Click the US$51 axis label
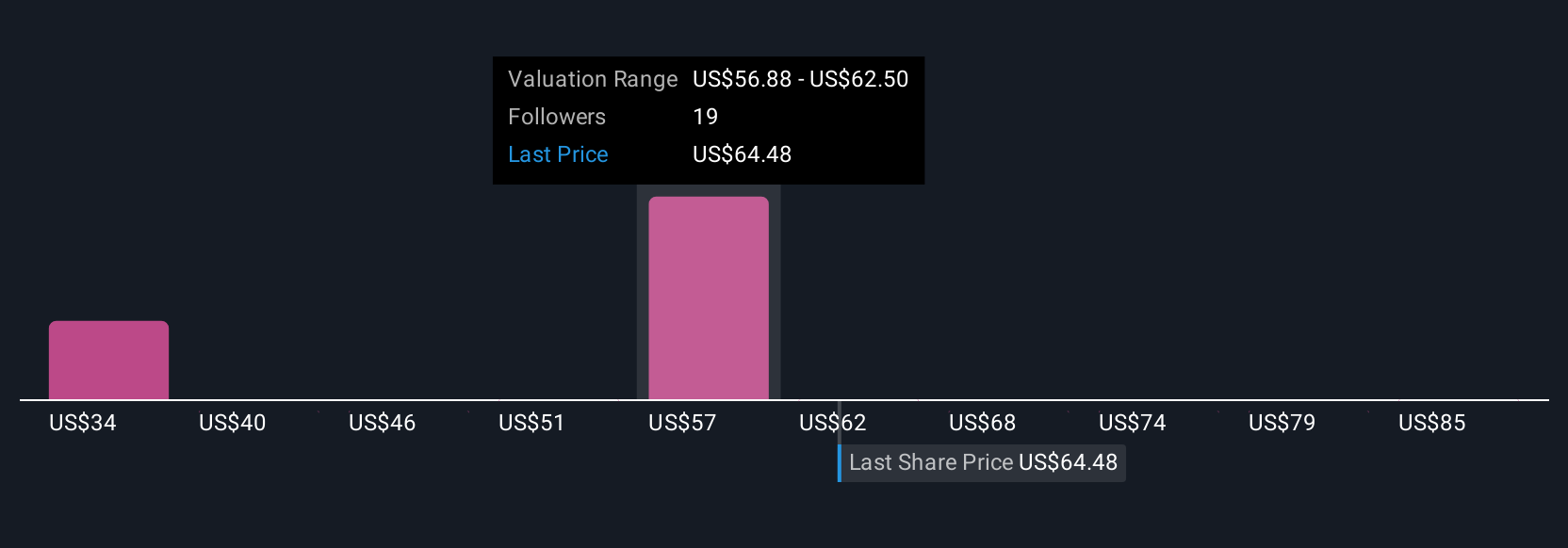 coord(531,423)
